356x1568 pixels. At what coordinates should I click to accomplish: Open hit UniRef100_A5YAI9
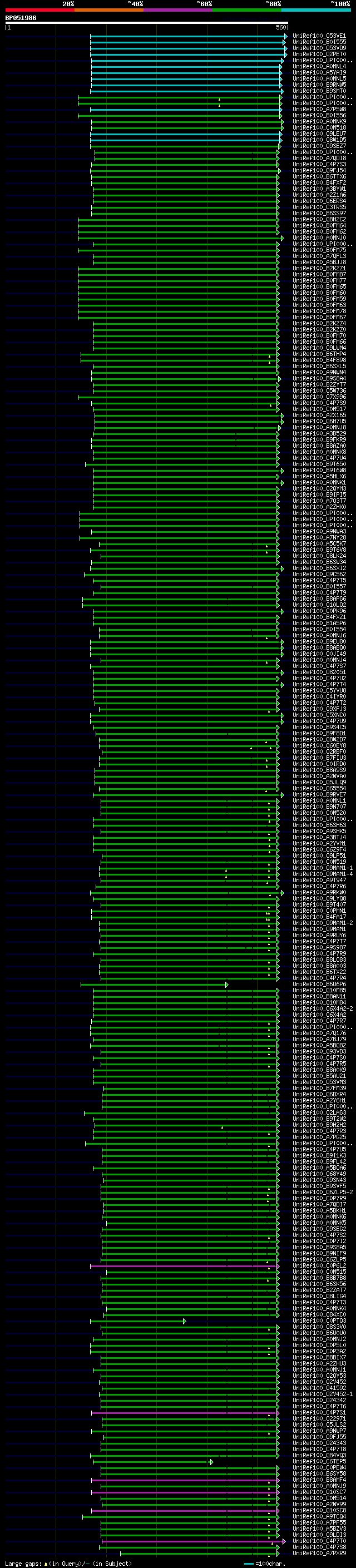319,72
